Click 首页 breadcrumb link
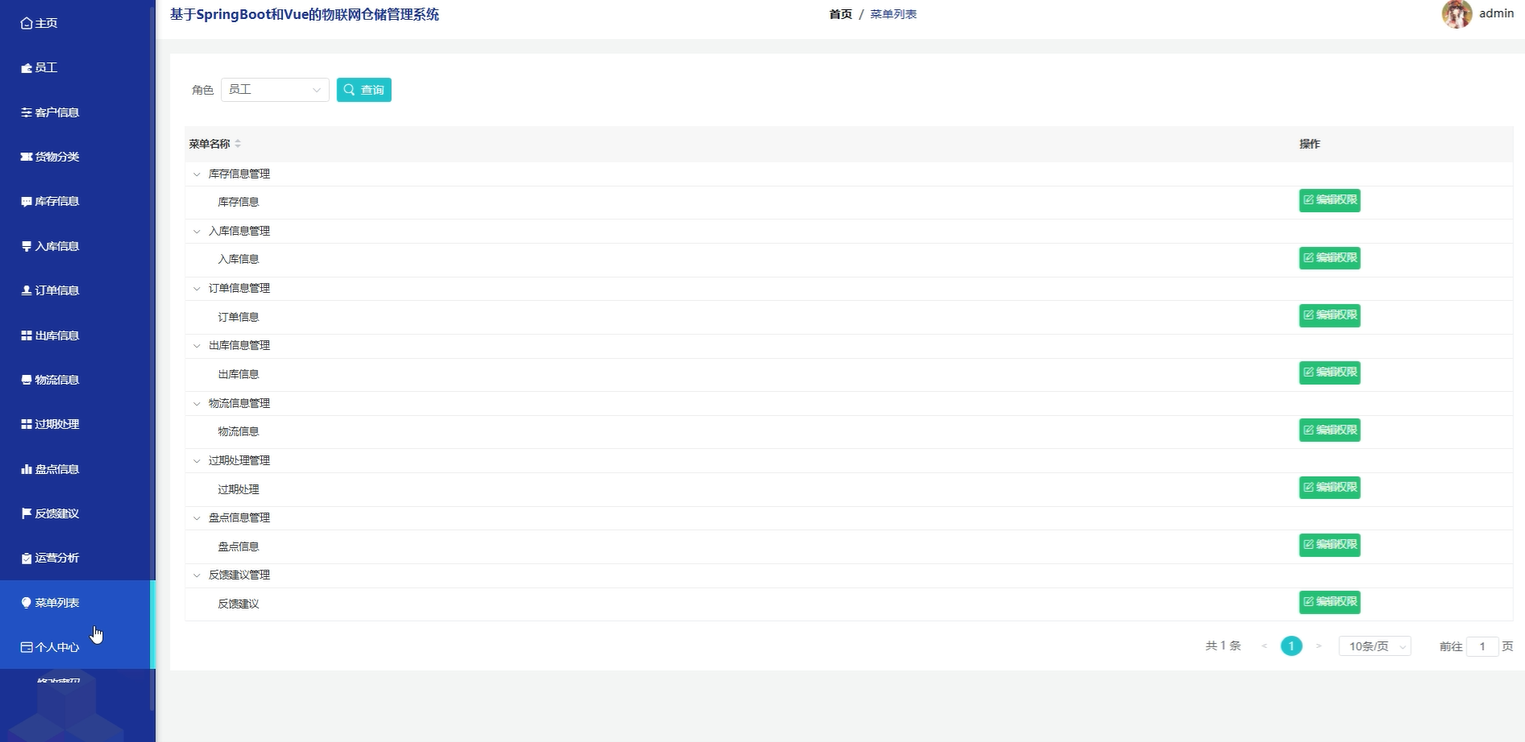This screenshot has width=1525, height=742. 841,14
